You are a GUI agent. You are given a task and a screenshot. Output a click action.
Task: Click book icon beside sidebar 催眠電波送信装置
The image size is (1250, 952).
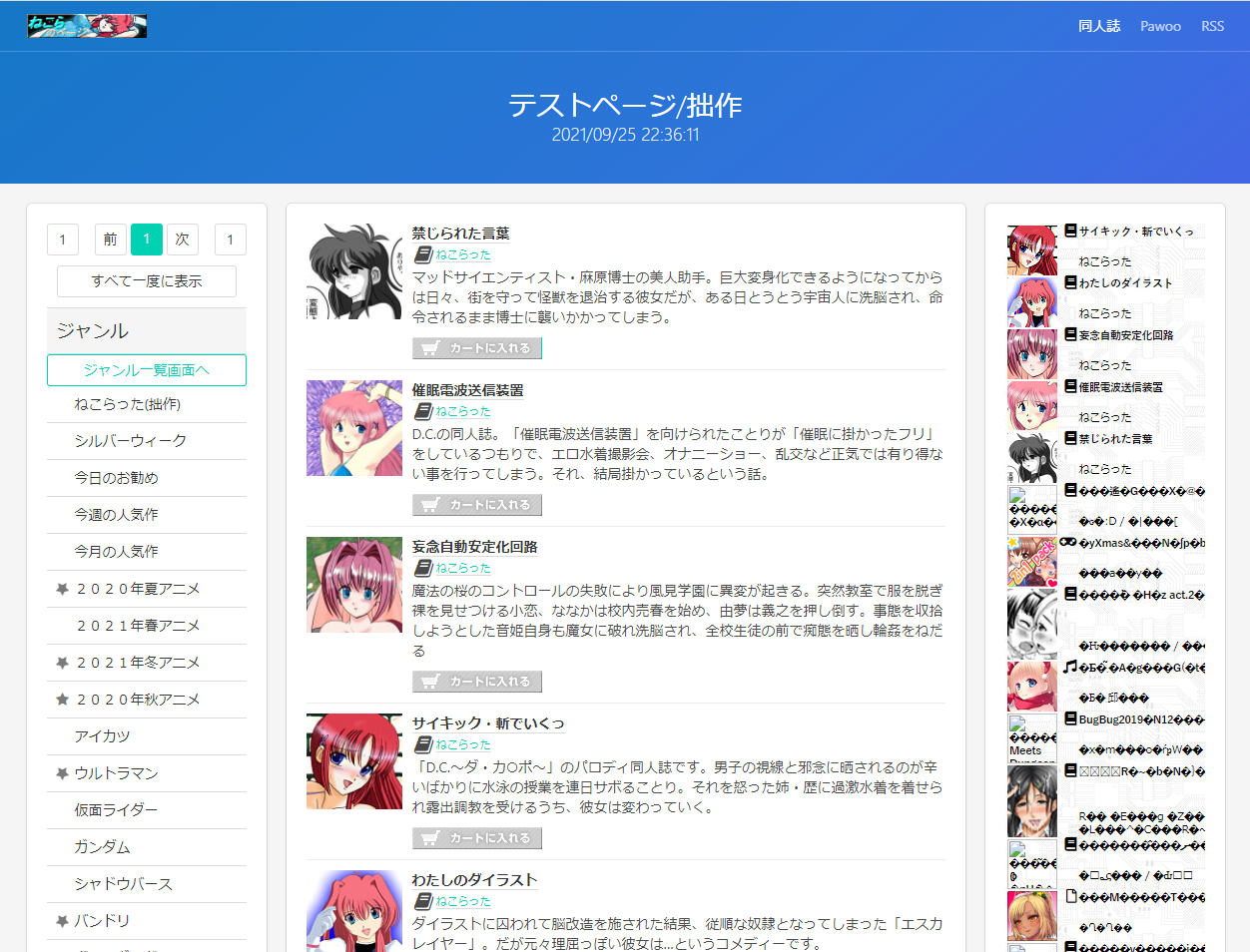[1070, 386]
